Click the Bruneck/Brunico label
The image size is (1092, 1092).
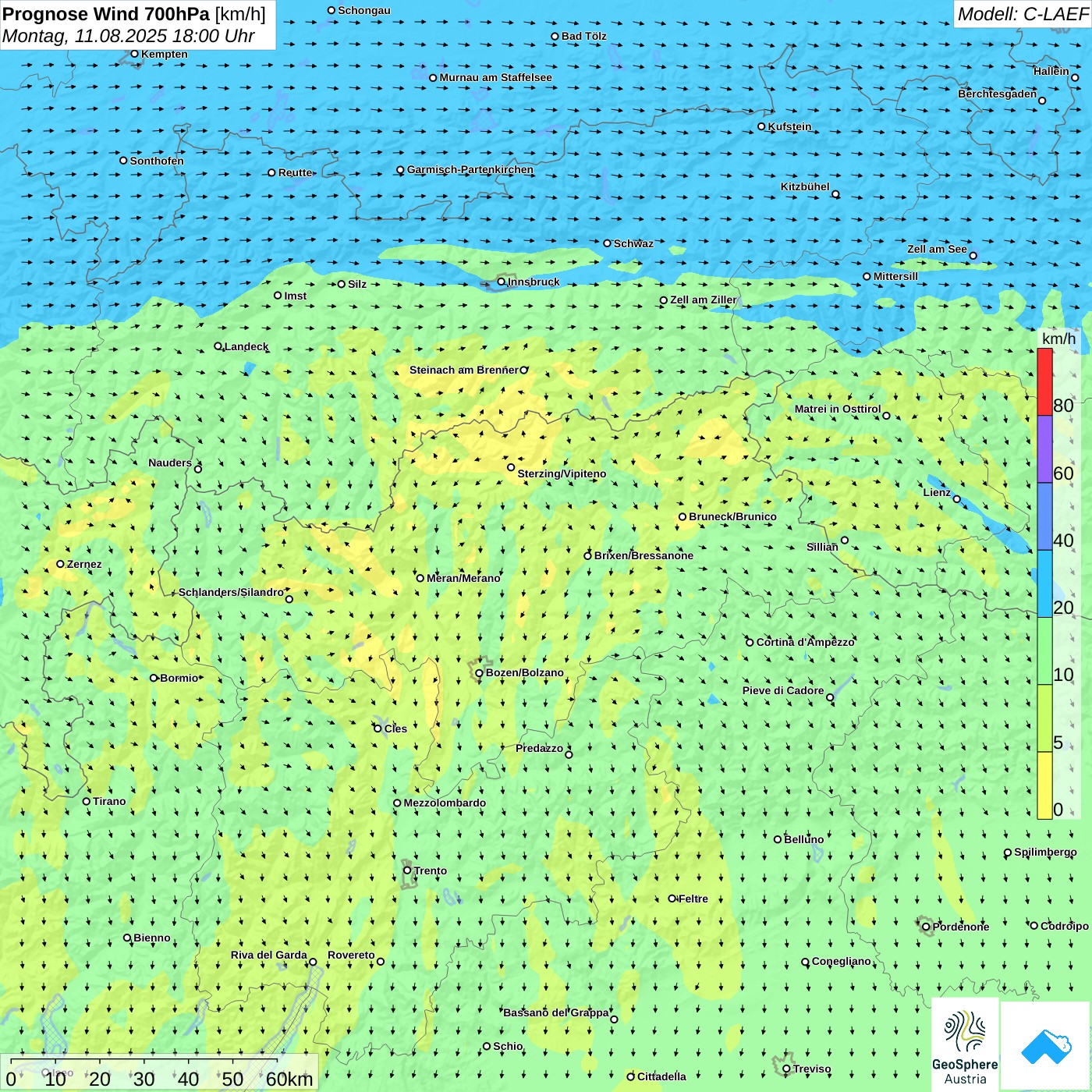point(732,516)
